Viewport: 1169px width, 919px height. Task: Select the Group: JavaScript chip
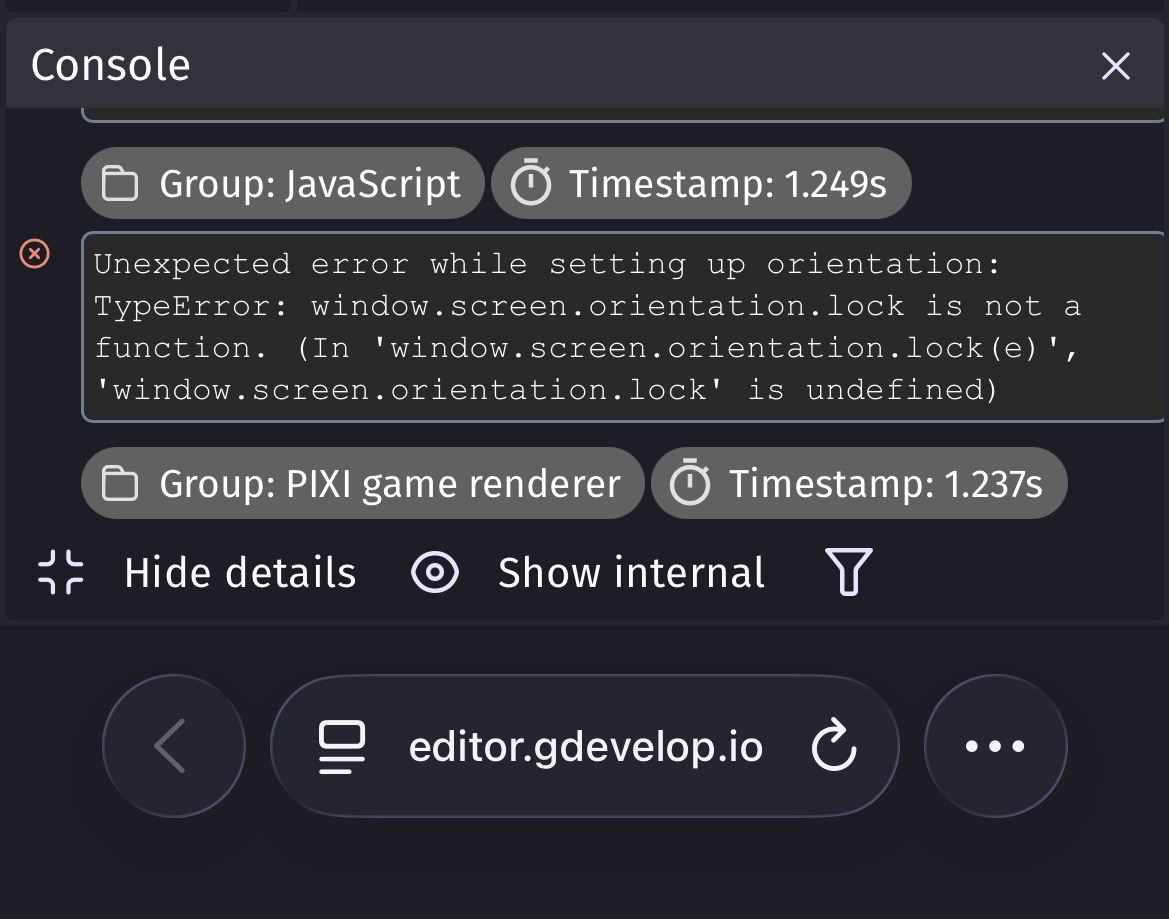[283, 183]
